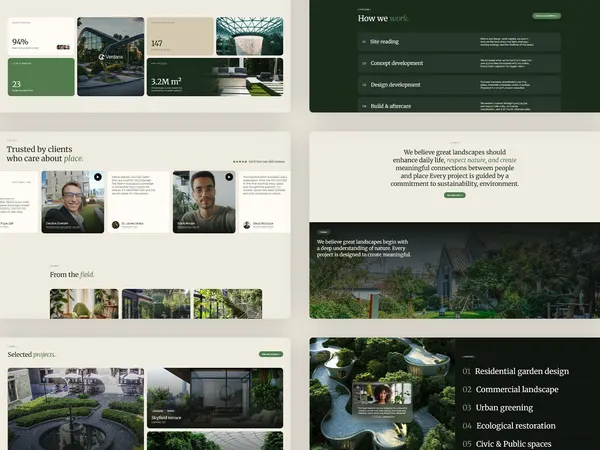Click the small tag above hero landscape text

click(x=323, y=232)
